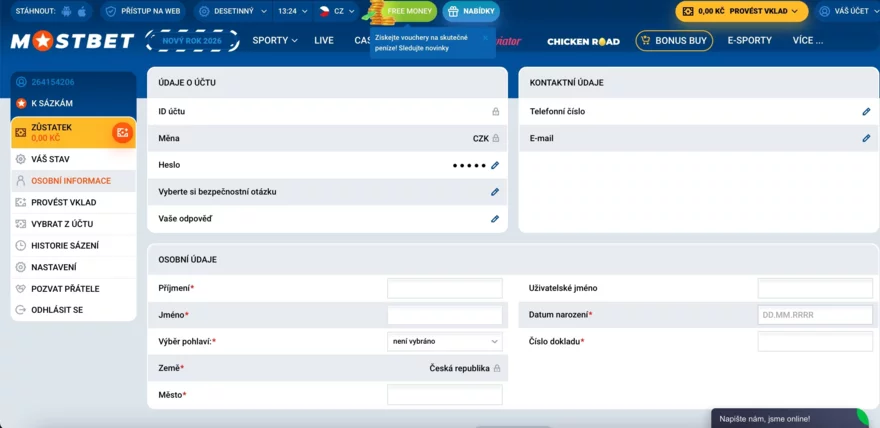
Task: Click the Příjmení input field
Action: click(x=444, y=288)
